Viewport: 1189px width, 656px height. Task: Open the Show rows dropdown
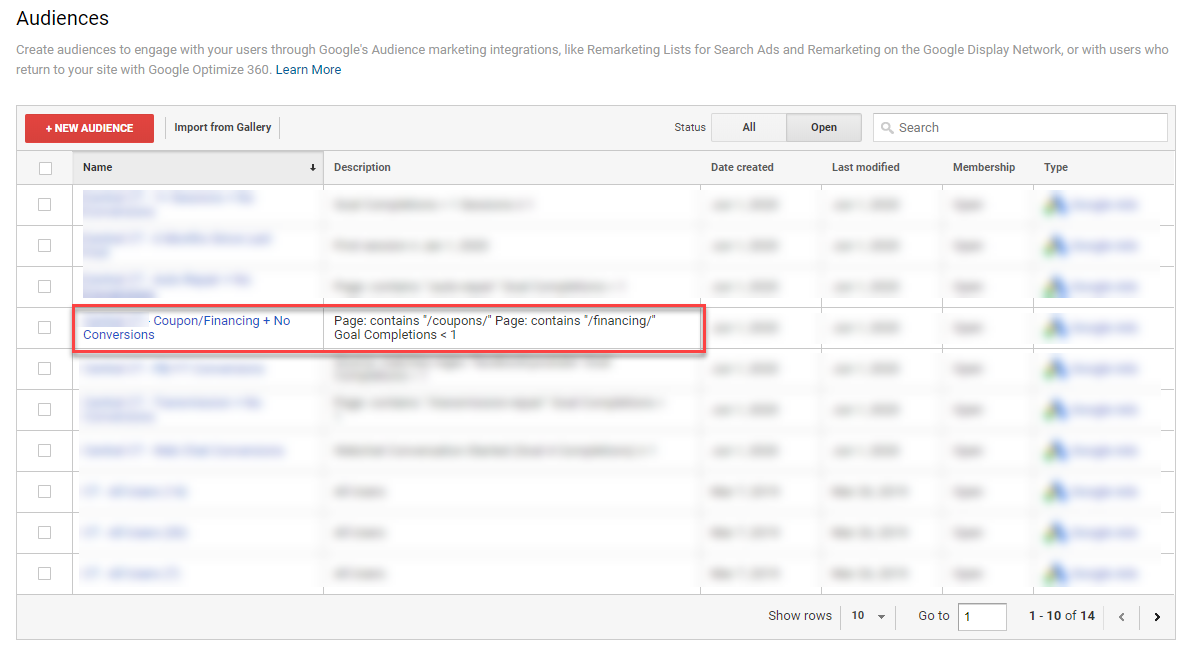[x=868, y=617]
